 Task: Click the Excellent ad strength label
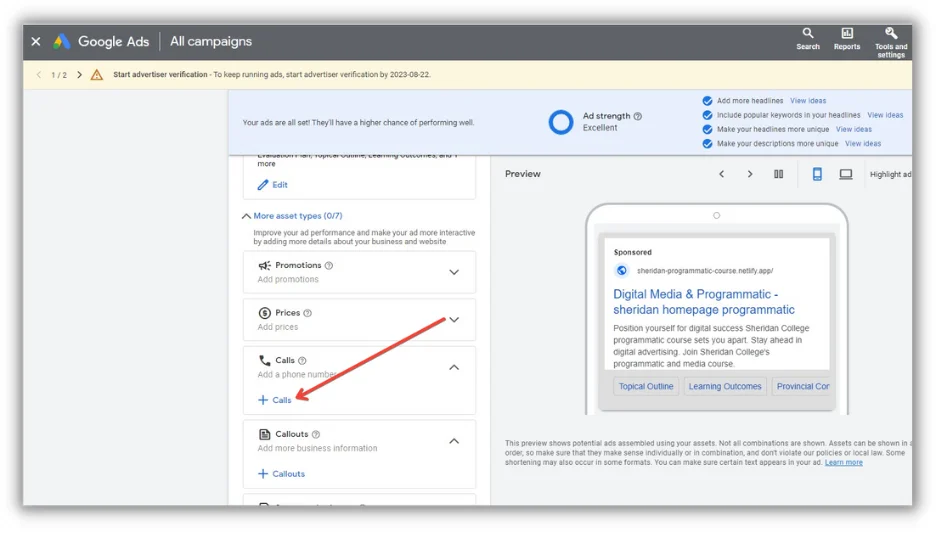[600, 128]
